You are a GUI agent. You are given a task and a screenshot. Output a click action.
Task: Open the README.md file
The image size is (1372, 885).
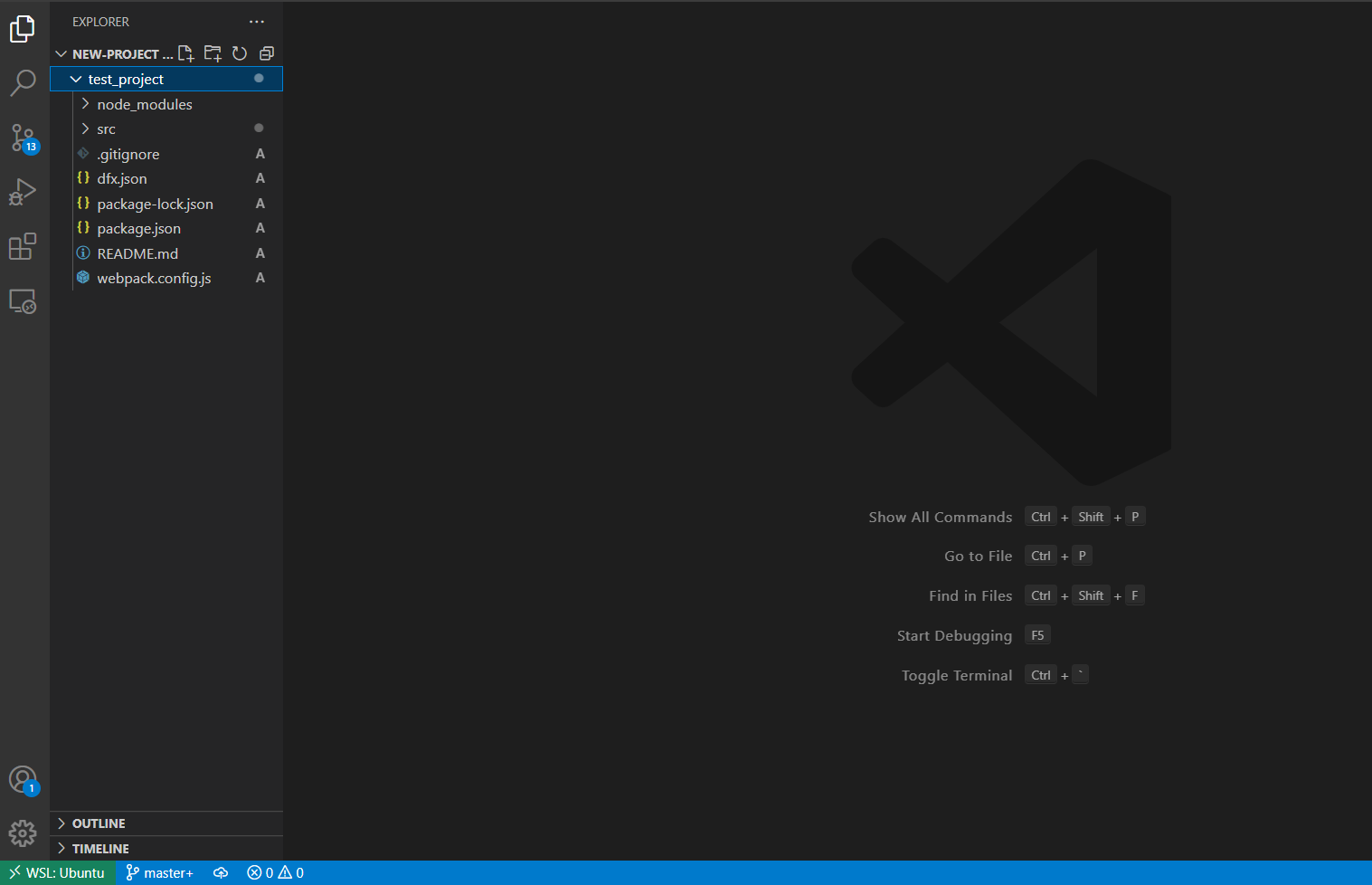166,253
